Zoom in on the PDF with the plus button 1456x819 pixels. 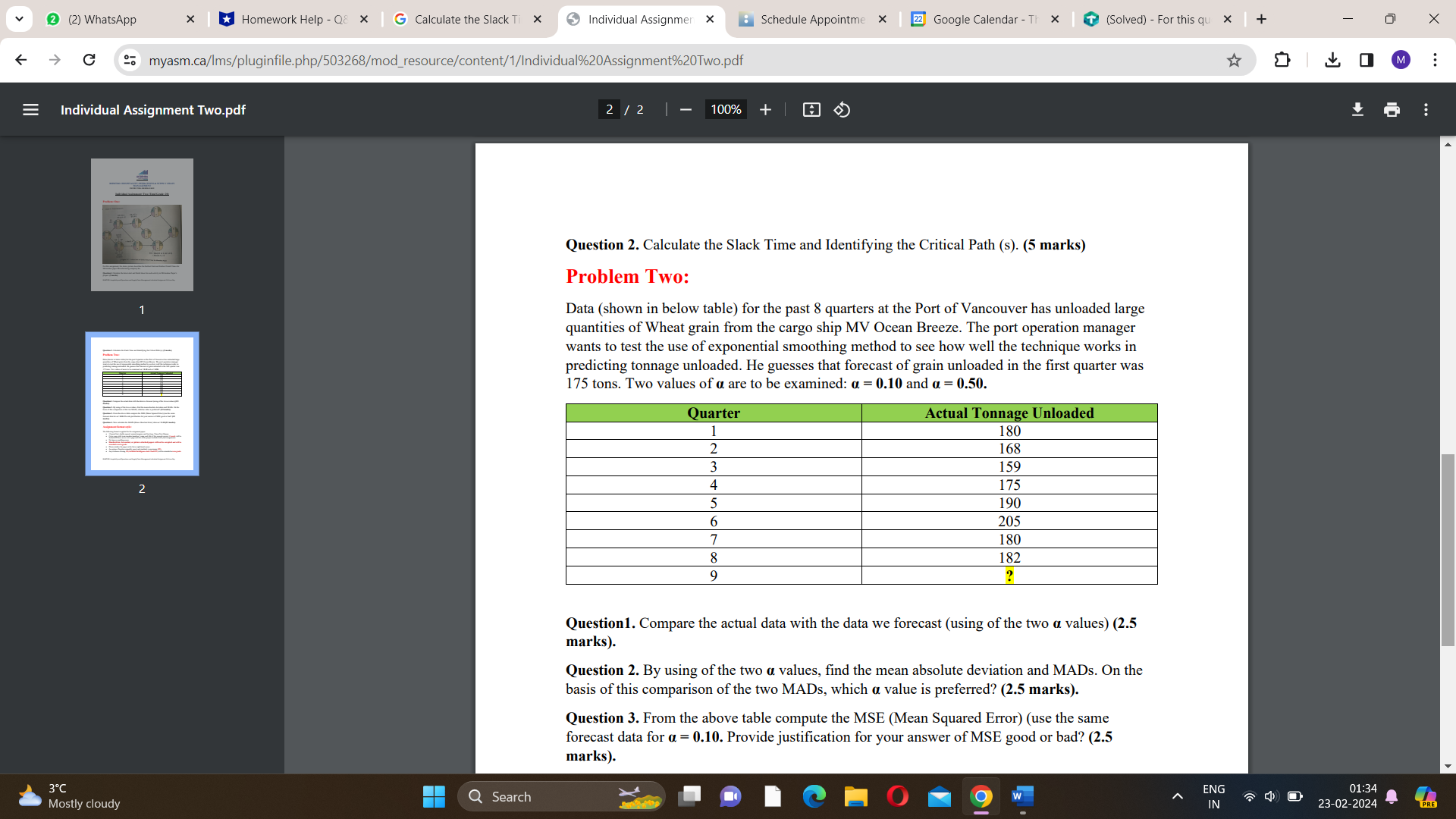(765, 109)
